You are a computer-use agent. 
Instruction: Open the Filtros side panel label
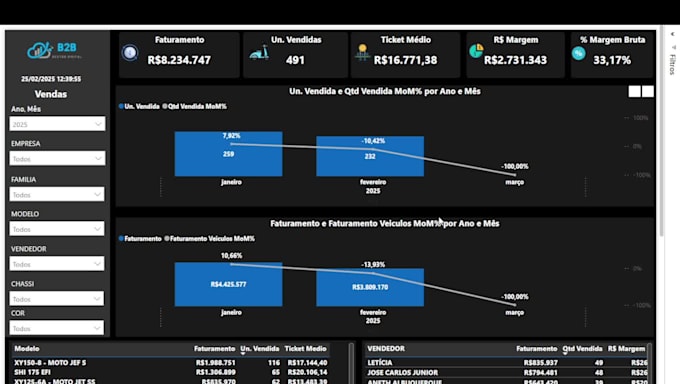coord(673,64)
